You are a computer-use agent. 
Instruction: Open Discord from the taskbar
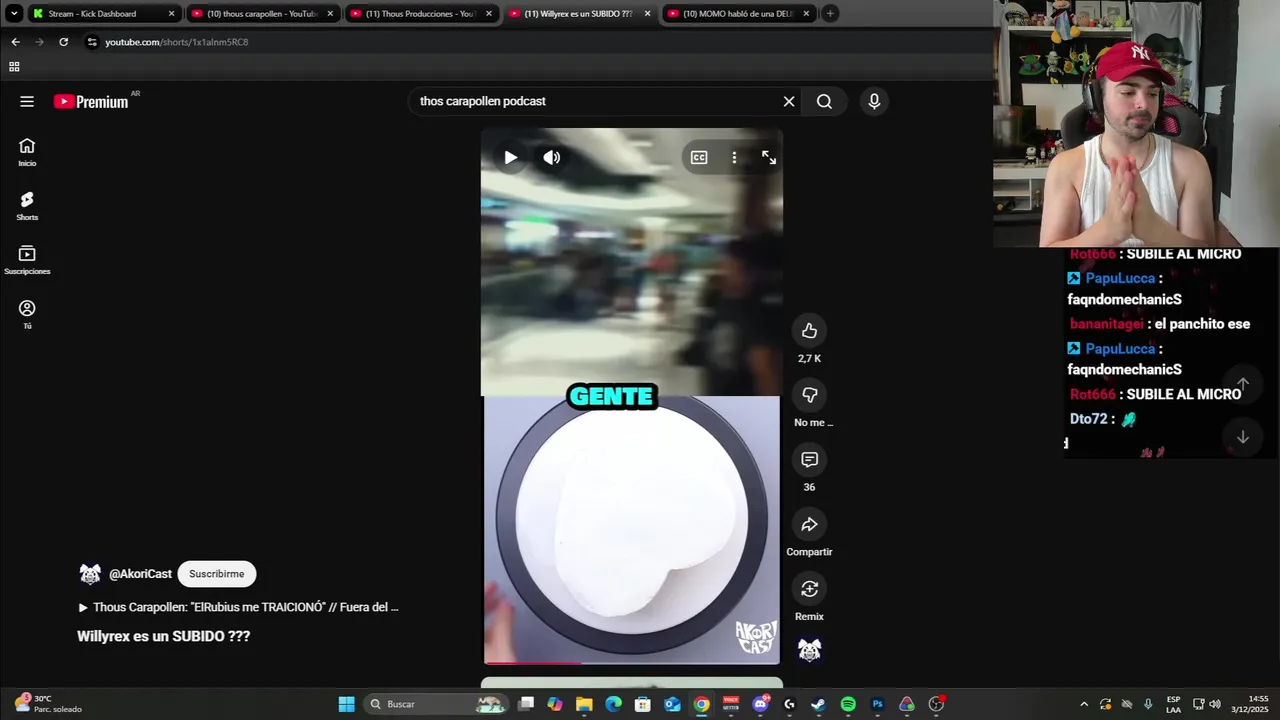[761, 704]
